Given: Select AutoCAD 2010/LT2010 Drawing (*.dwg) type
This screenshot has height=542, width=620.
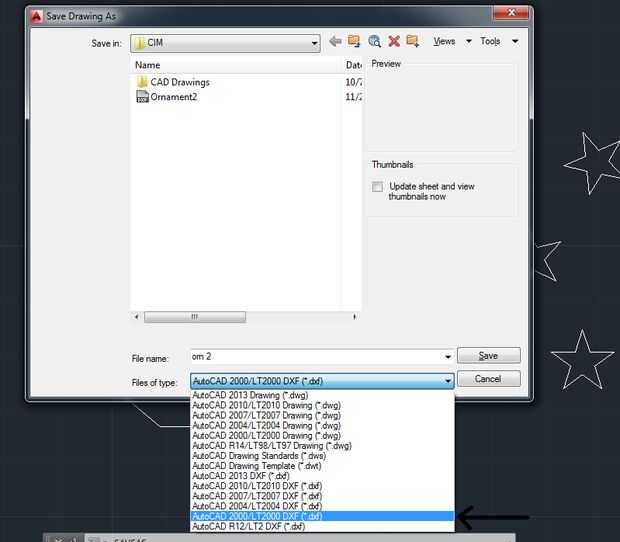Looking at the screenshot, I should tap(322, 405).
